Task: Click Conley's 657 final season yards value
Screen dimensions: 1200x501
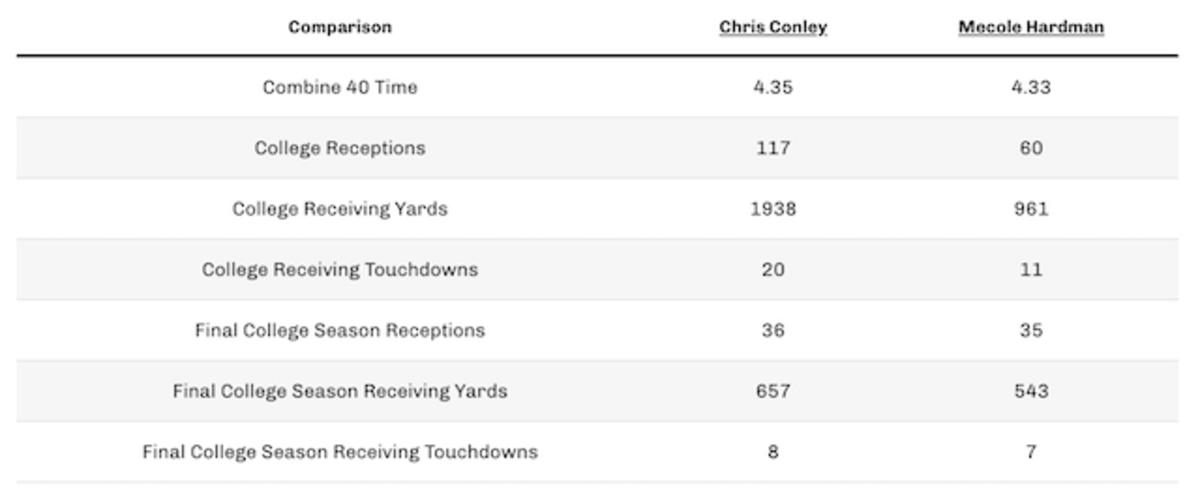Action: pyautogui.click(x=772, y=391)
